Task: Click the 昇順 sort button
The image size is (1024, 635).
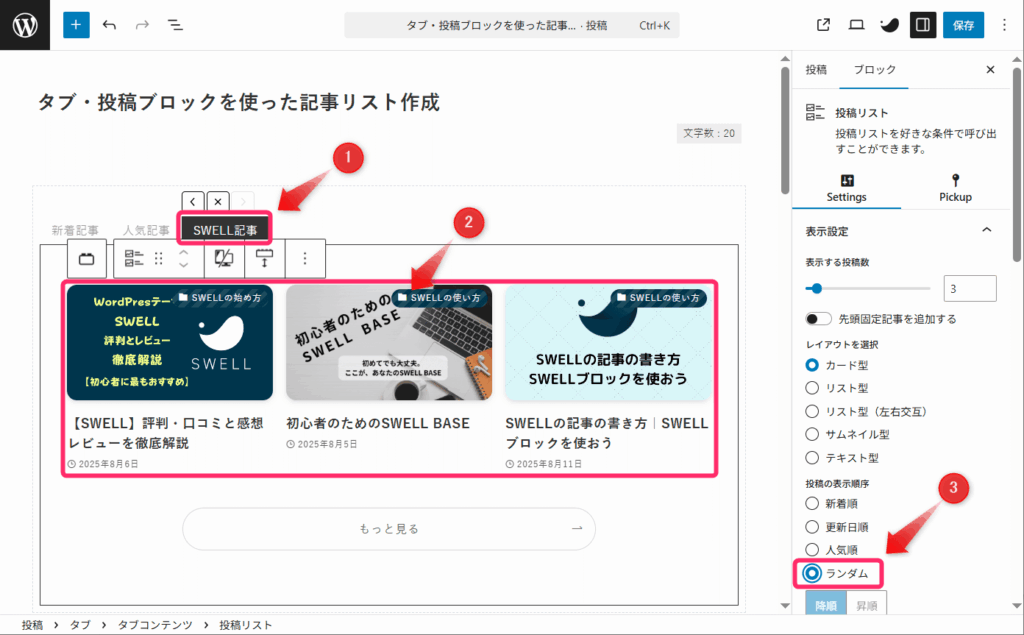Action: coord(867,604)
